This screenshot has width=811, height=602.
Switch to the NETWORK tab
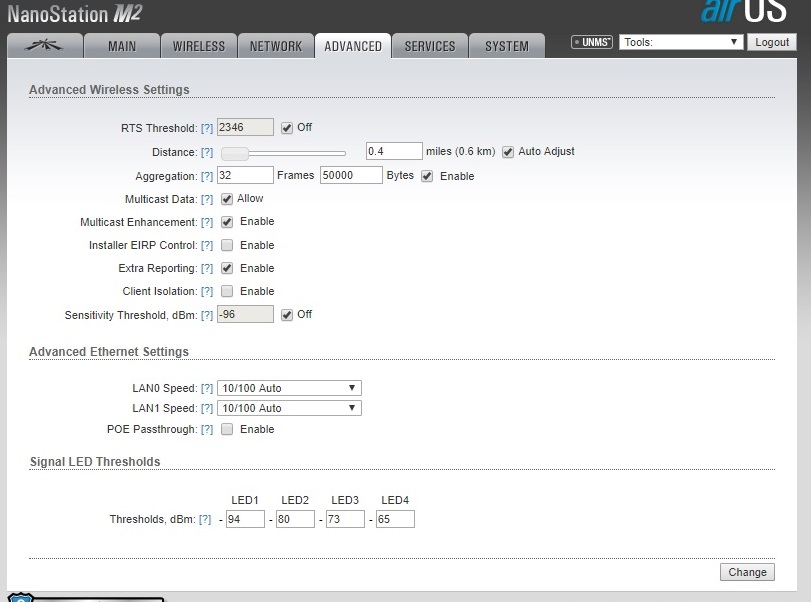pos(276,46)
